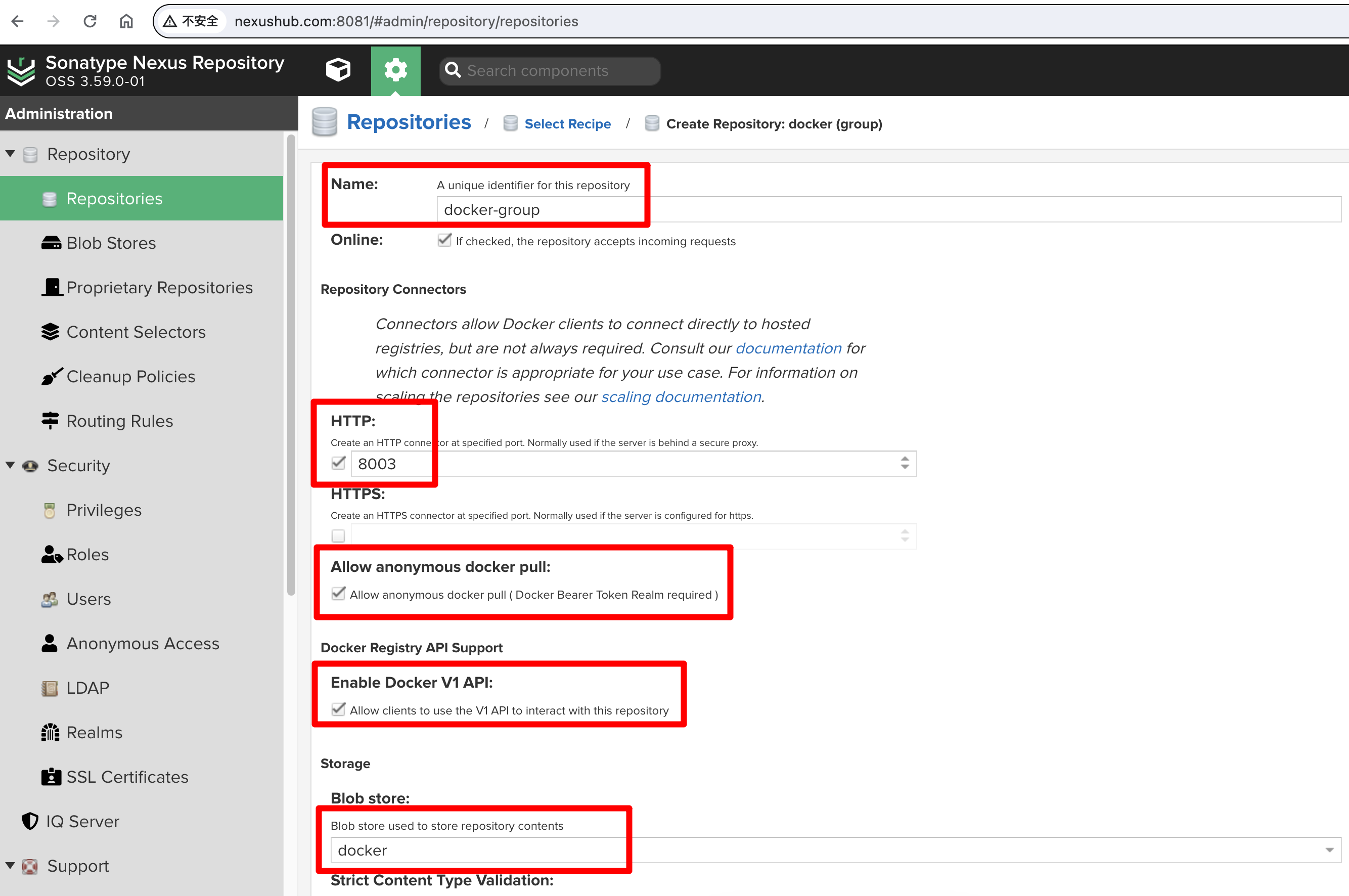The height and width of the screenshot is (896, 1349).
Task: Click the Name input field
Action: (x=889, y=210)
